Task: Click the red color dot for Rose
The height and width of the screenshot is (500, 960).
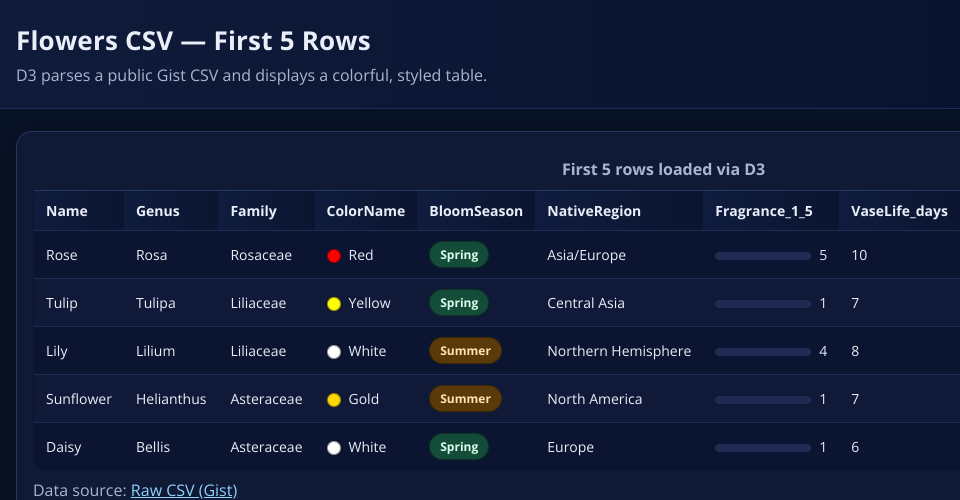Action: coord(335,255)
